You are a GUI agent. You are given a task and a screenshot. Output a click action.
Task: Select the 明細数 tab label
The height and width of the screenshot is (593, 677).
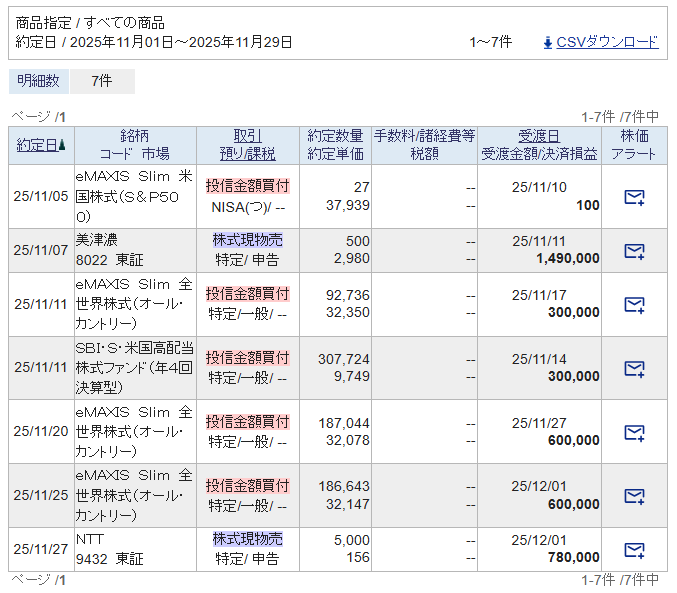(x=38, y=81)
